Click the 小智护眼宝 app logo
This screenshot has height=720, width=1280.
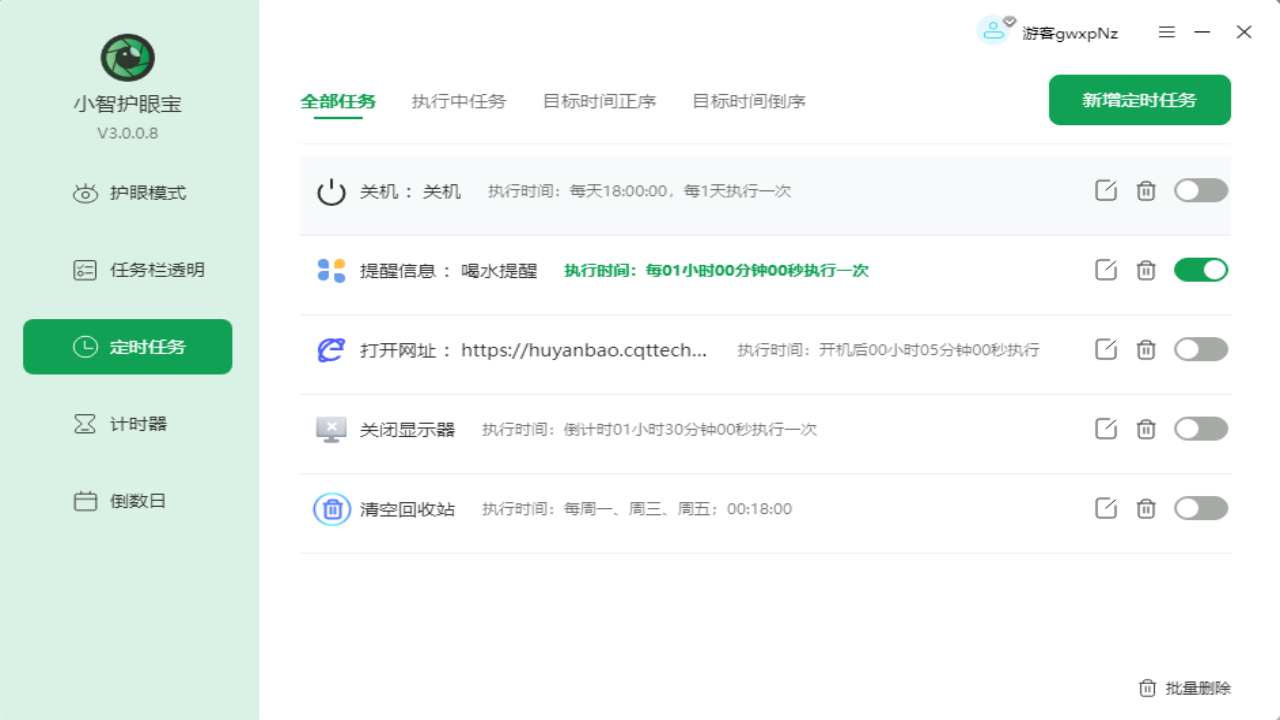[x=127, y=58]
